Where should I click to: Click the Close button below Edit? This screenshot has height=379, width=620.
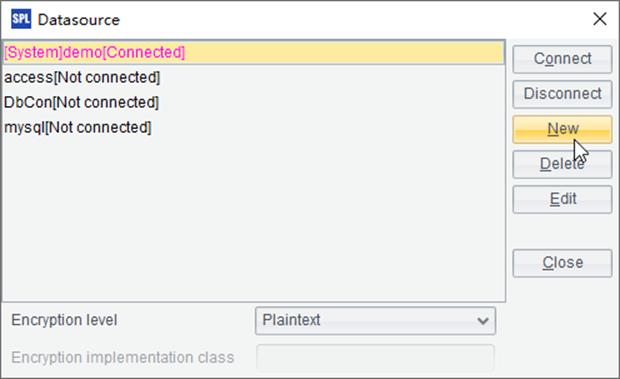562,263
